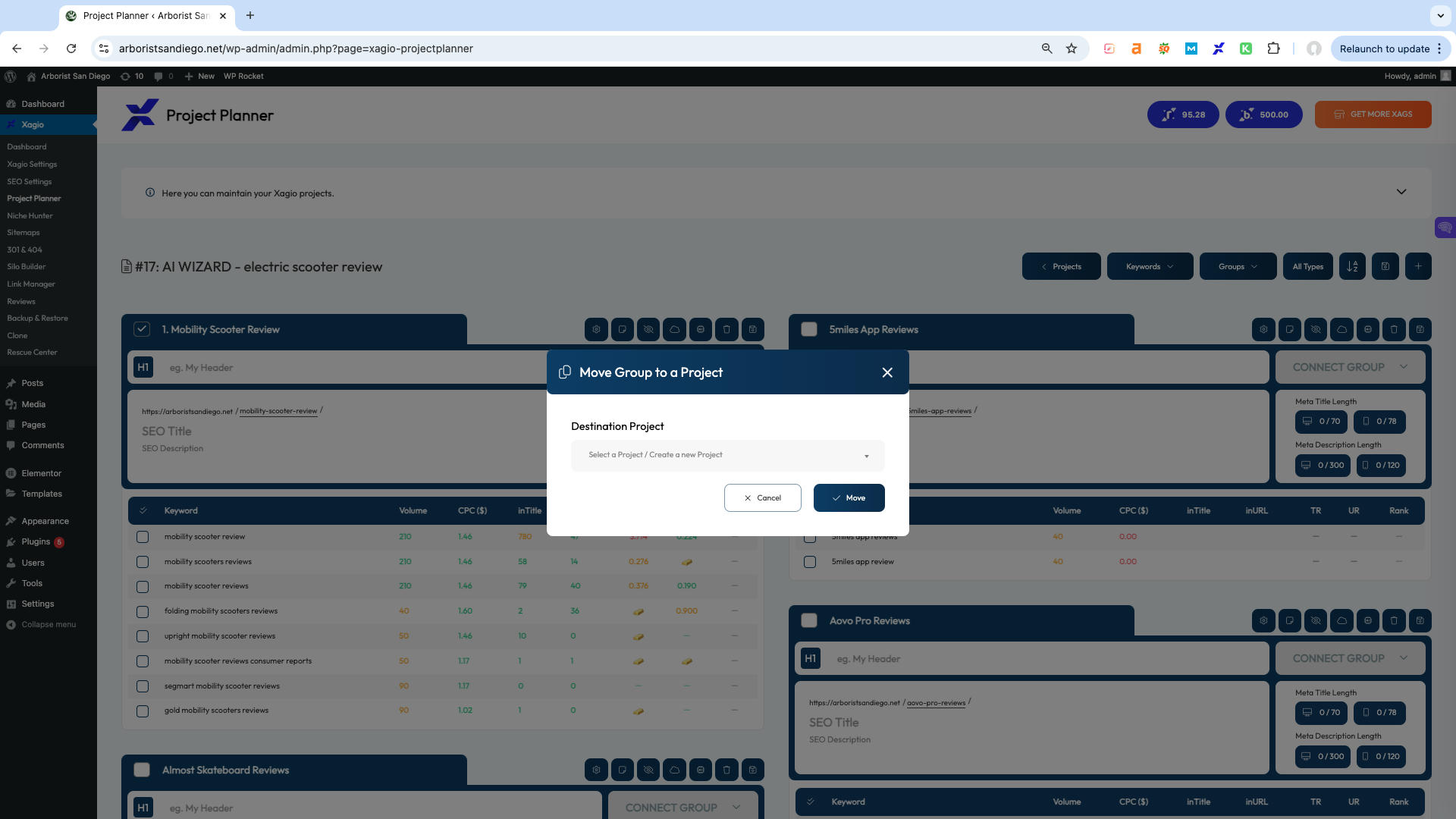Save Mobility Scooter Review group via disk icon
Image resolution: width=1456 pixels, height=819 pixels.
coord(752,329)
